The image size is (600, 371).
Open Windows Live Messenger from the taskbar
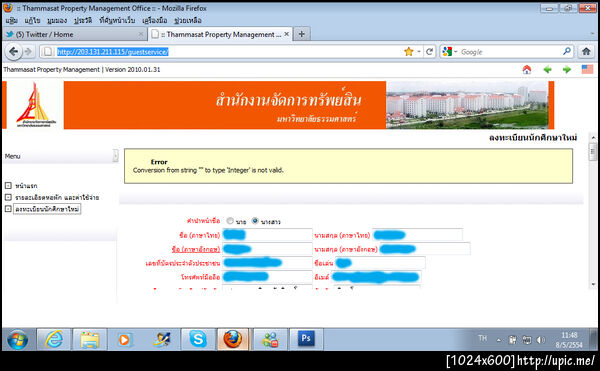tap(270, 339)
